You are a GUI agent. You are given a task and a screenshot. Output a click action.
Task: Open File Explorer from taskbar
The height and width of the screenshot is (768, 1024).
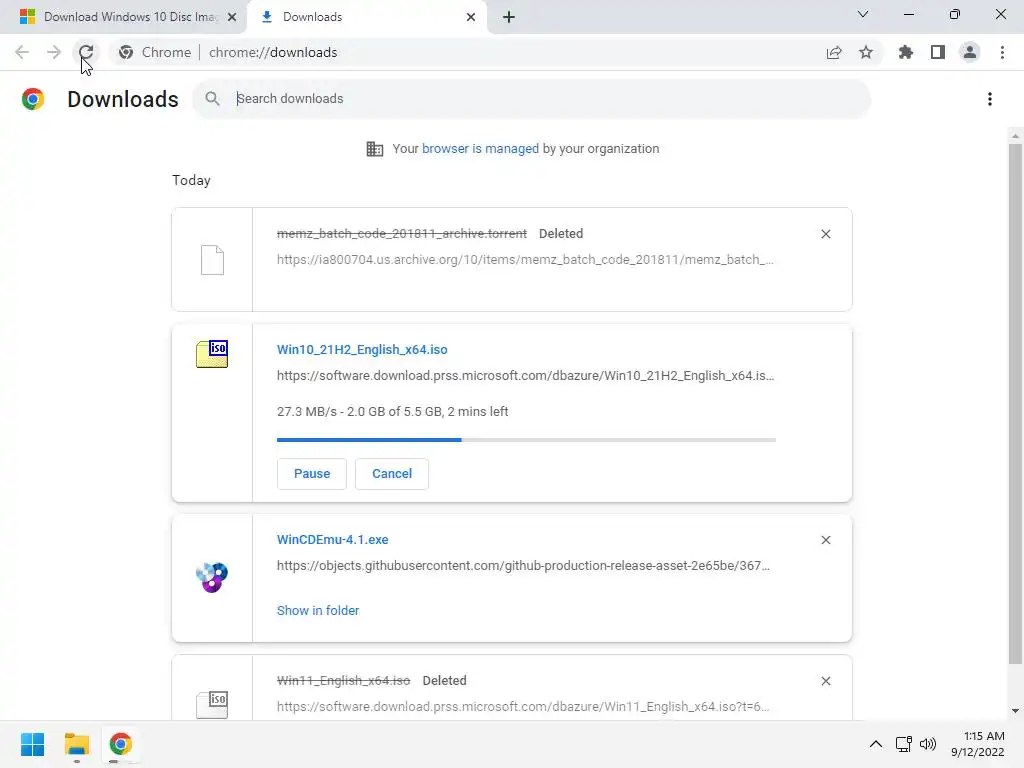(x=76, y=744)
